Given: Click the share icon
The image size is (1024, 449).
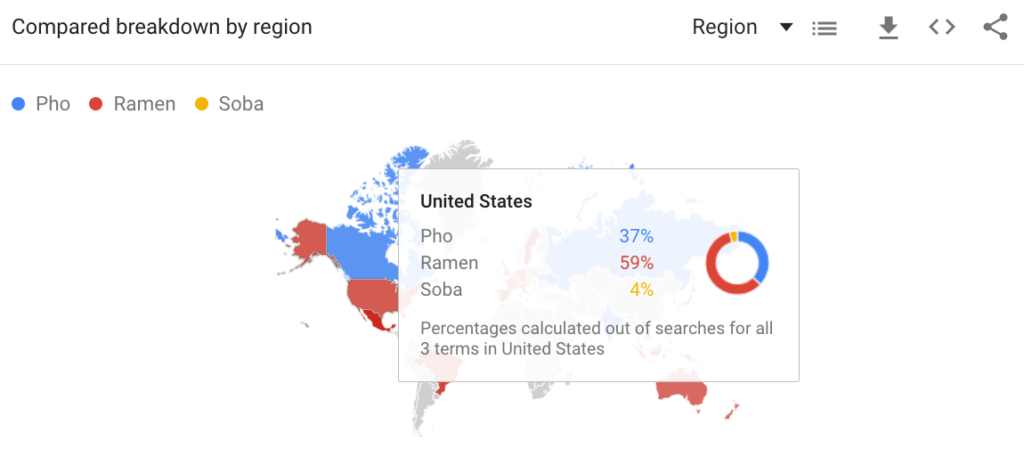Looking at the screenshot, I should click(x=995, y=27).
